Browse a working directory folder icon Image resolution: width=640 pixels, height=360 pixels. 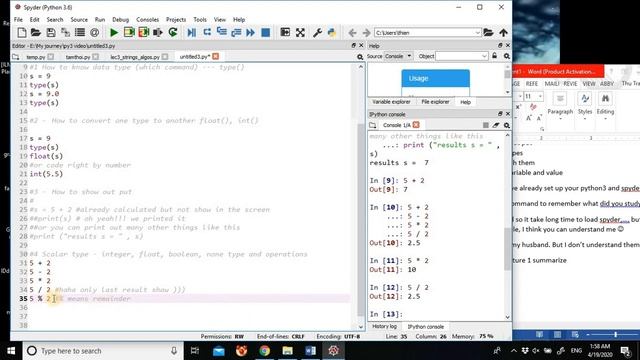489,33
